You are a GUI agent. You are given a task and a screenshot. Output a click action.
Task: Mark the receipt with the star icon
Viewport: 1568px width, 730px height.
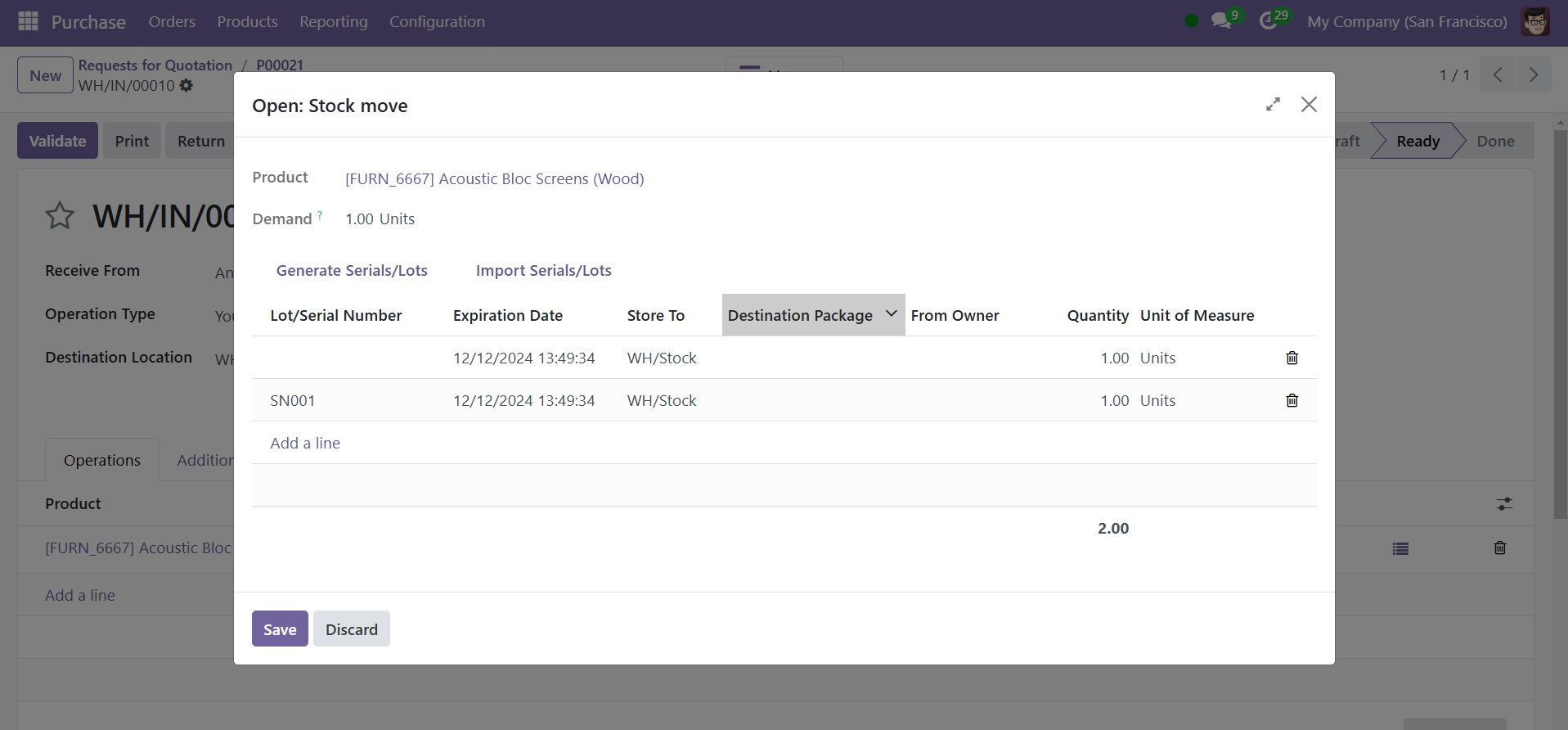[60, 216]
